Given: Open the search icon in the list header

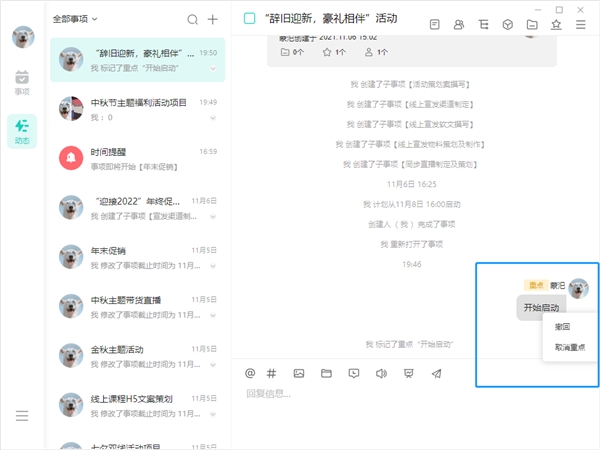Looking at the screenshot, I should click(192, 19).
